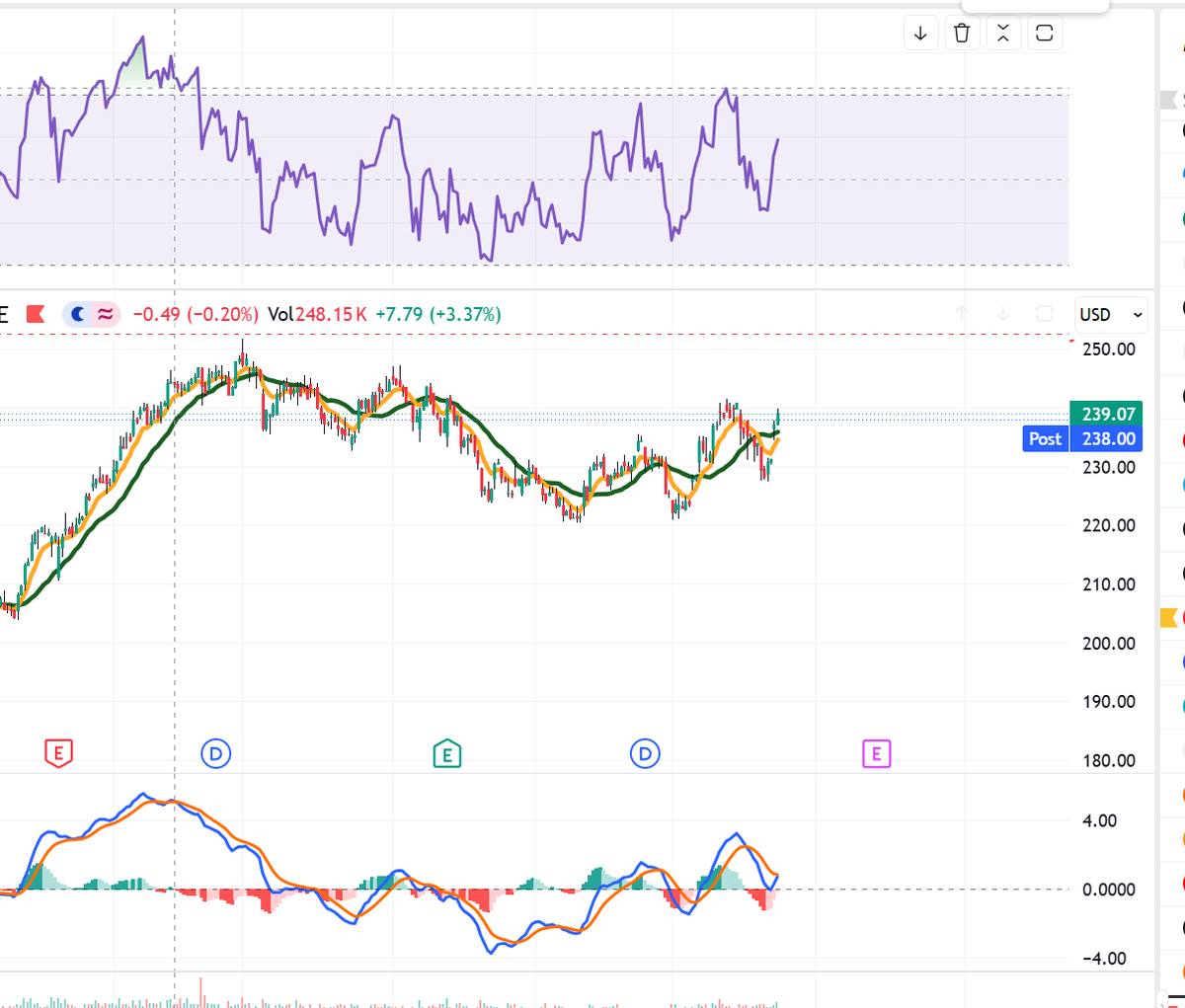The height and width of the screenshot is (1008, 1185).
Task: Toggle the pink approximately-equal icon in the legend
Action: click(x=105, y=314)
